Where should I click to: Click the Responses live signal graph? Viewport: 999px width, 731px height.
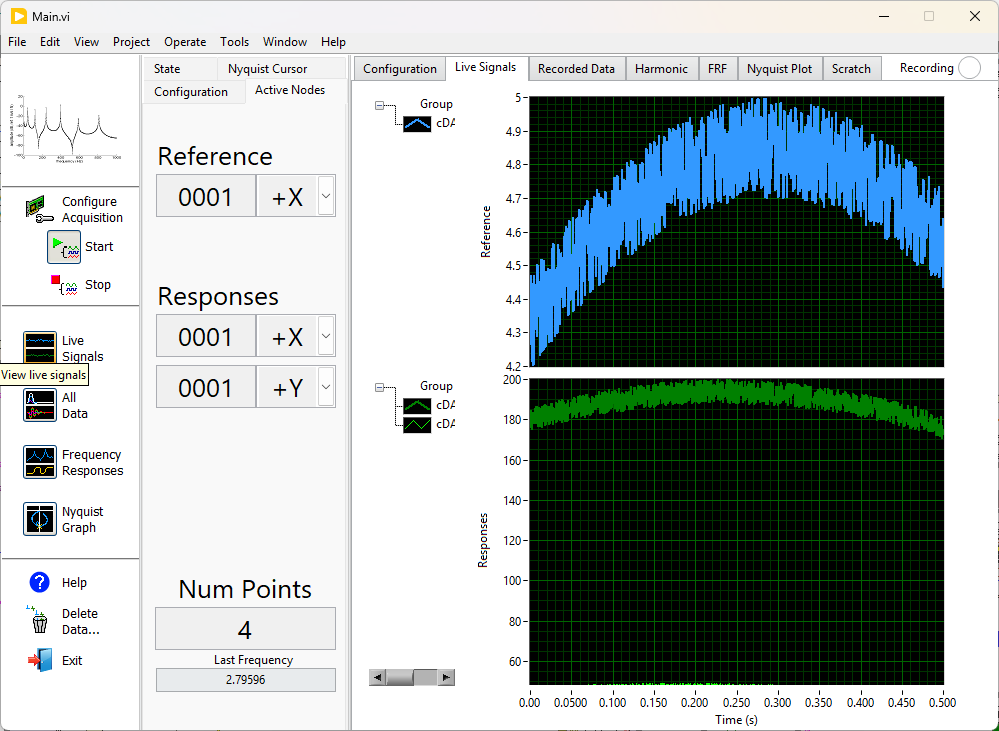tap(737, 532)
